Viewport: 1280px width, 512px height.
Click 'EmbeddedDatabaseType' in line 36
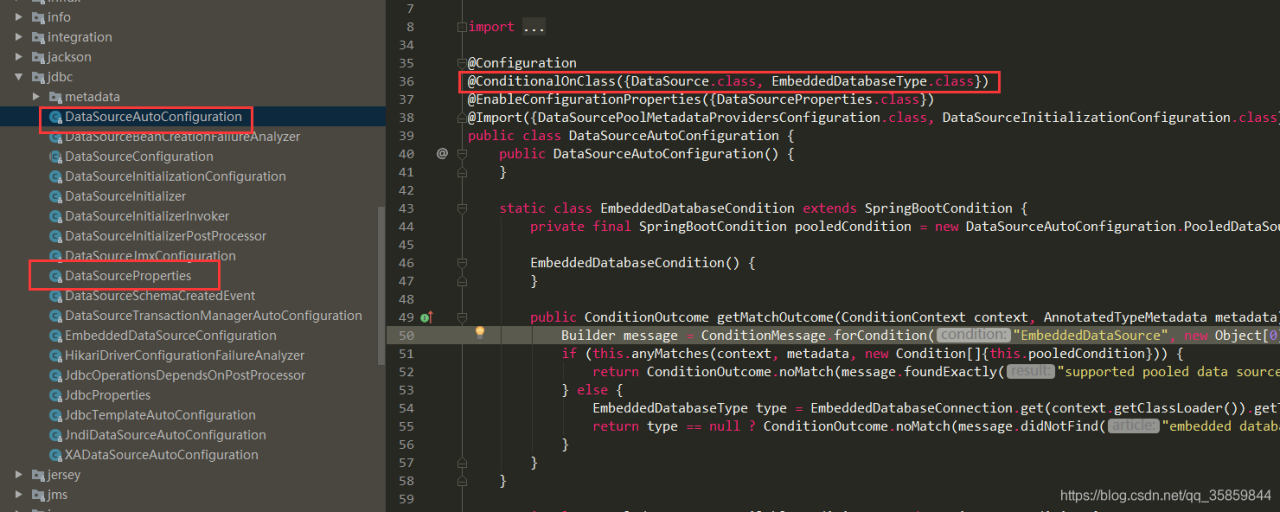849,81
